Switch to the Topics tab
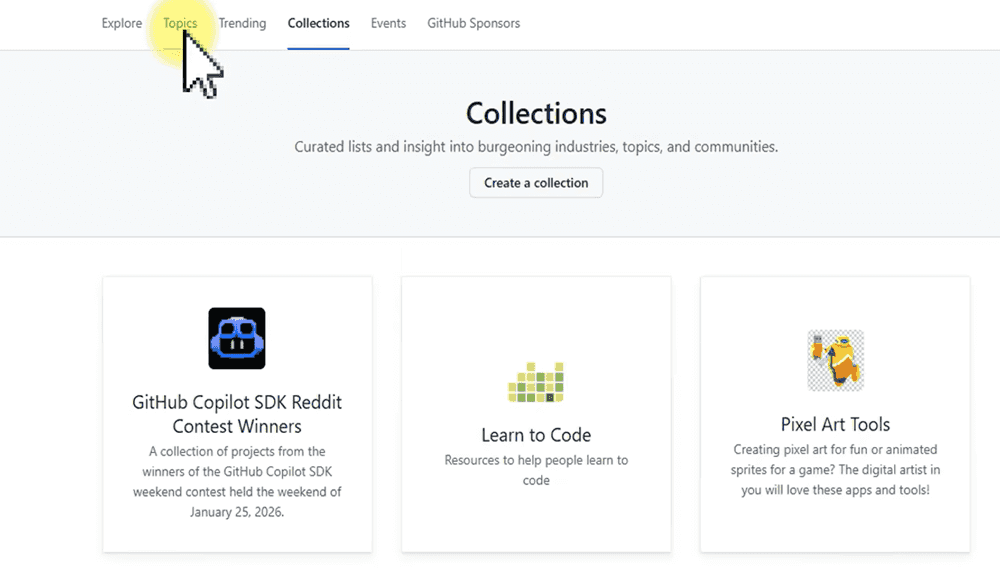Viewport: 1000px width, 586px height. (180, 23)
